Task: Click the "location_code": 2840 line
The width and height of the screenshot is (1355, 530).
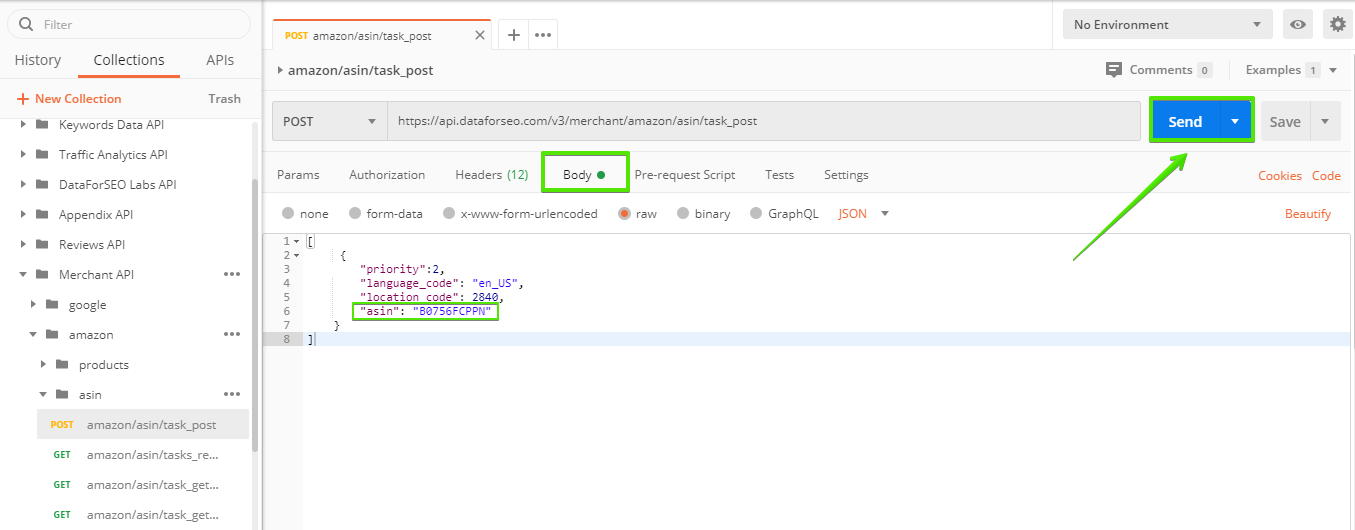Action: (431, 297)
